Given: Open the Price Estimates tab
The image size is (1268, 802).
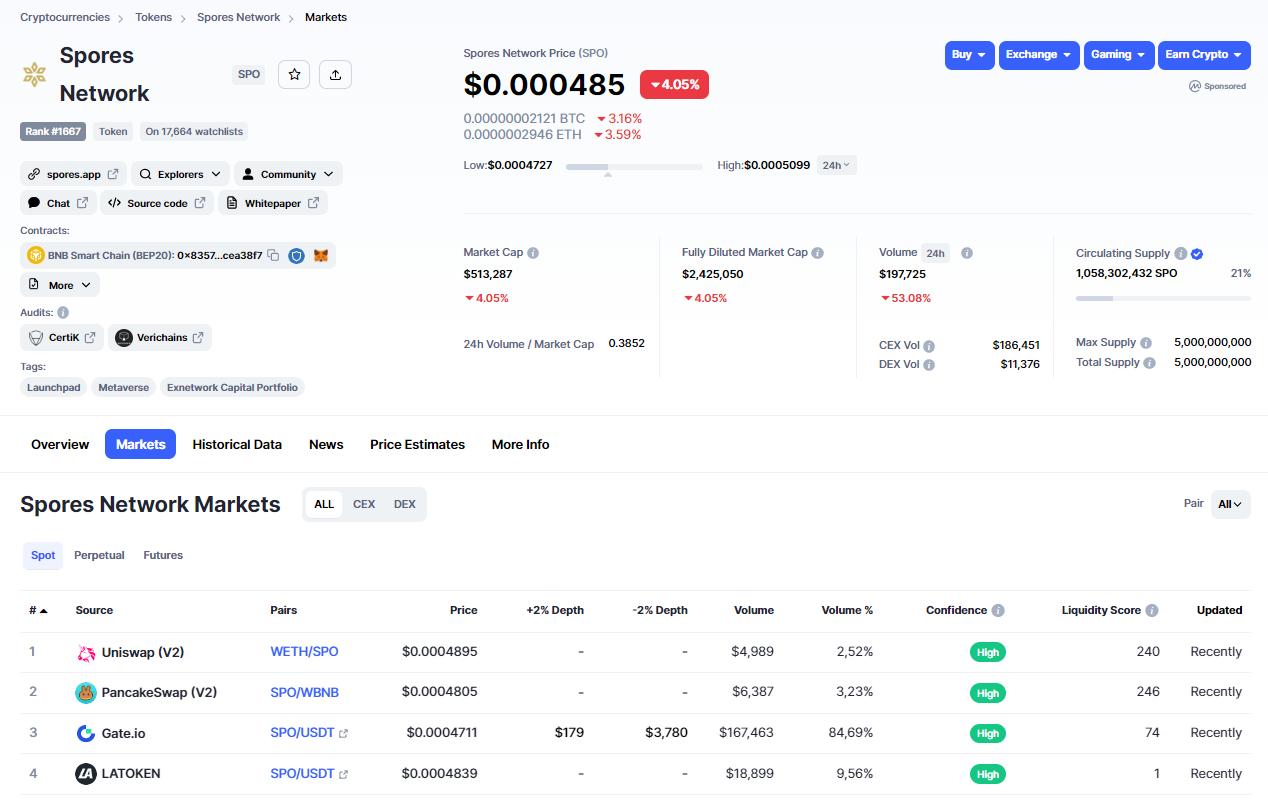Looking at the screenshot, I should (x=417, y=445).
